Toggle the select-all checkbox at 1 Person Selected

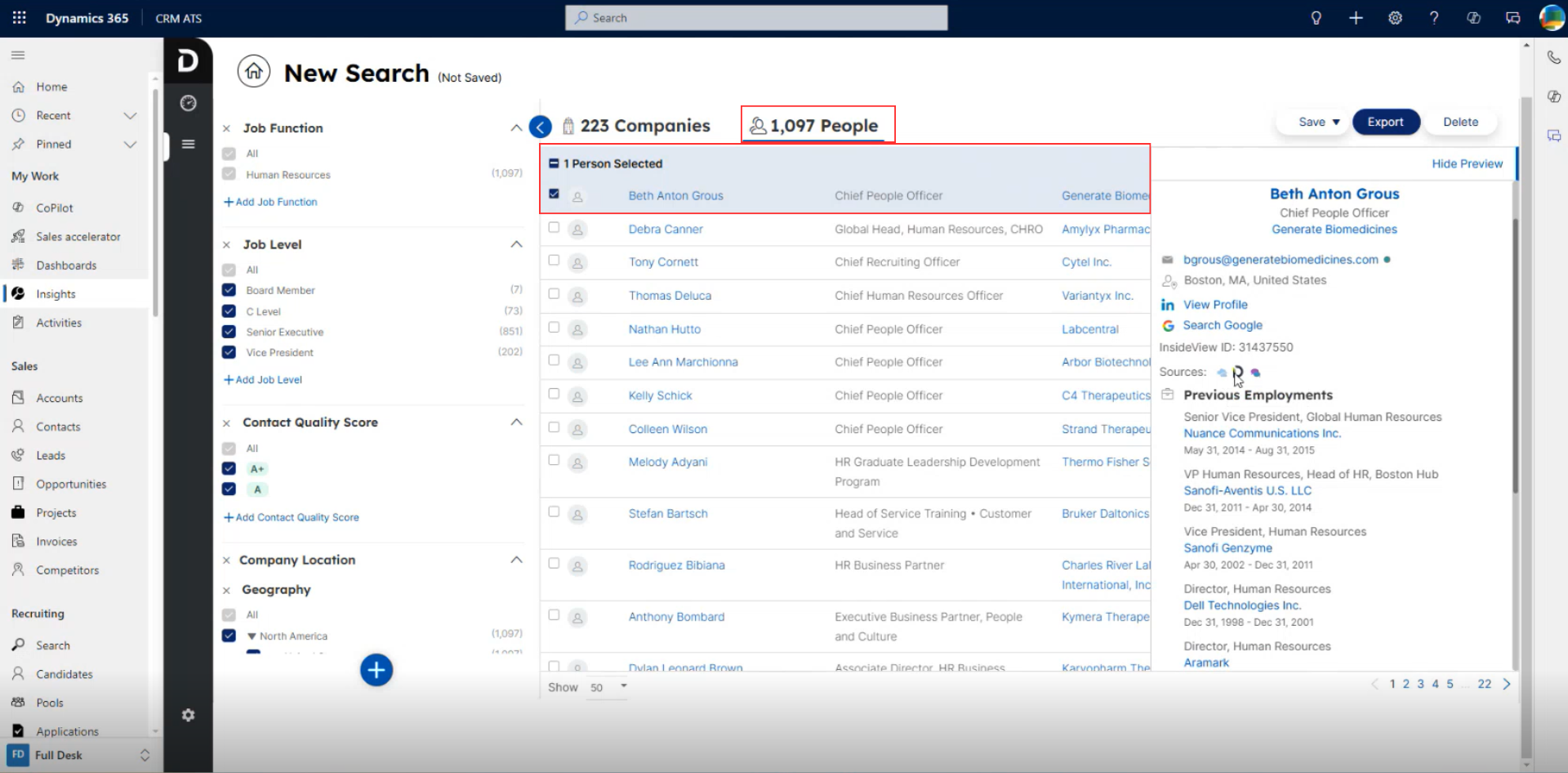554,163
